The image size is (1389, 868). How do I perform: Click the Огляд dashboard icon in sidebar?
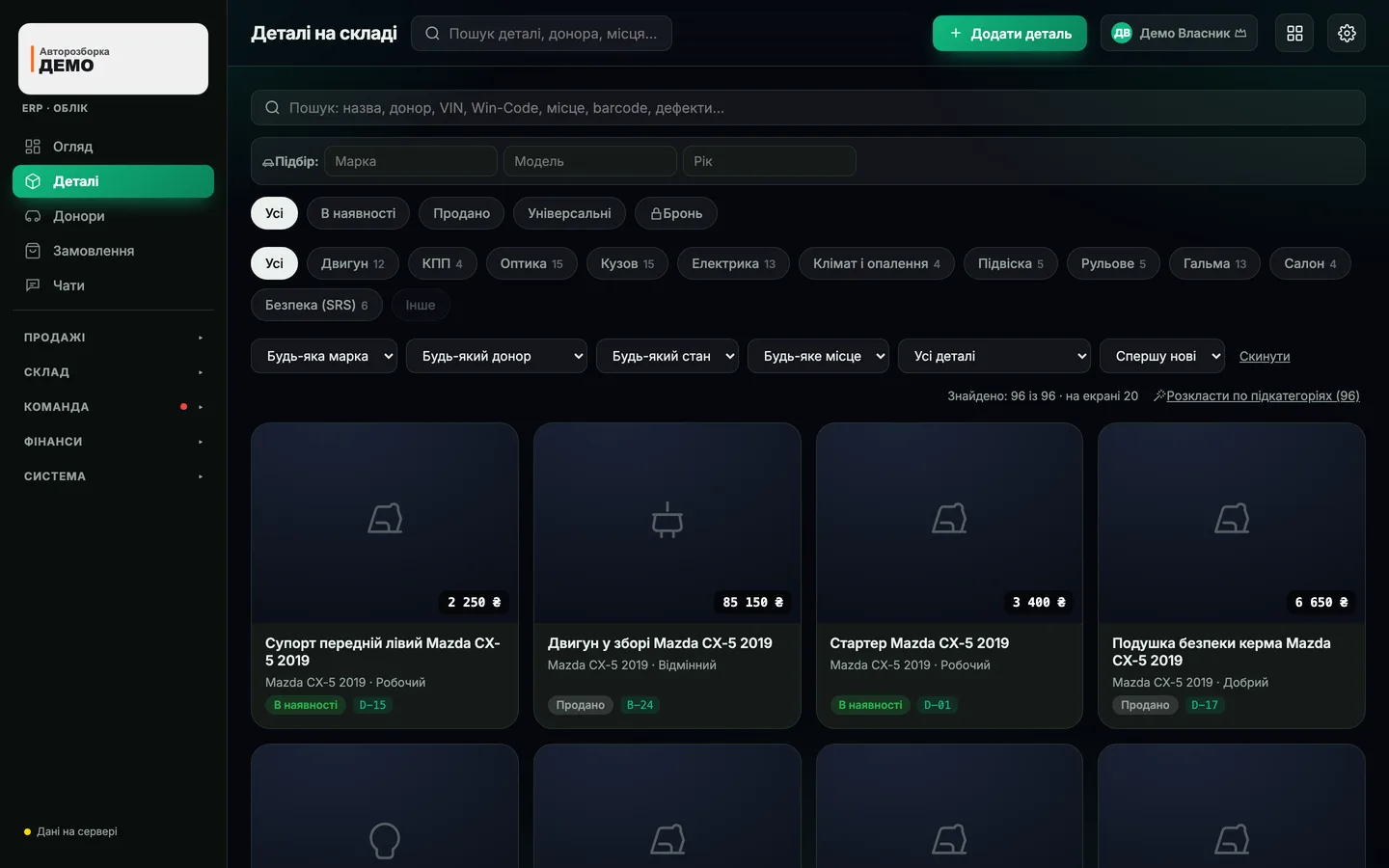33,147
